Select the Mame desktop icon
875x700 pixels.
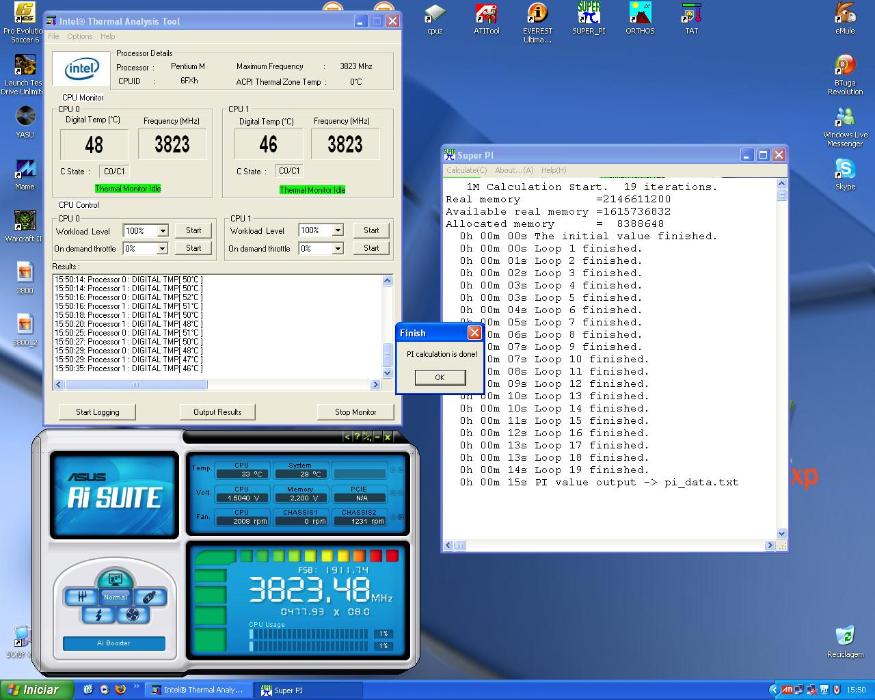tap(25, 174)
